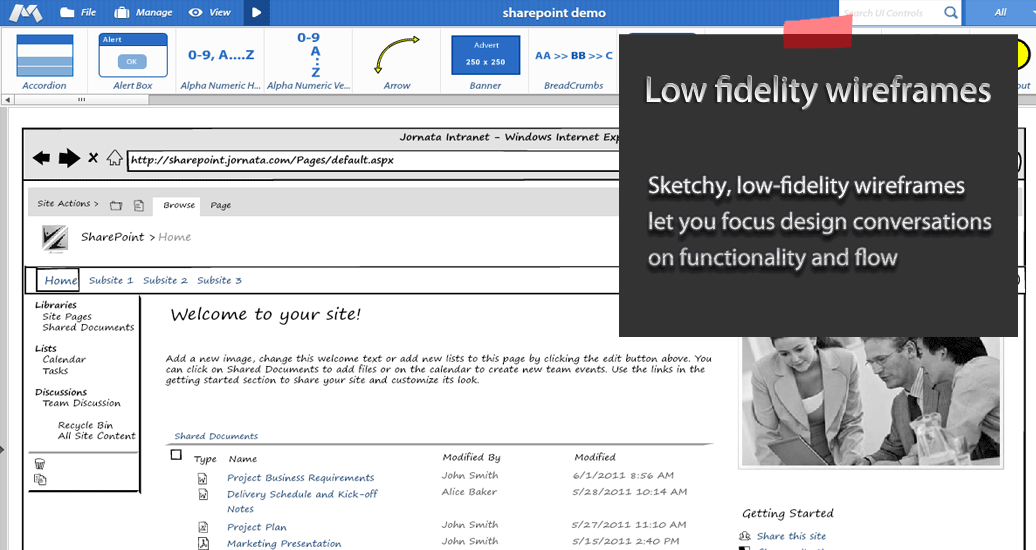Click the Play preview button

257,13
